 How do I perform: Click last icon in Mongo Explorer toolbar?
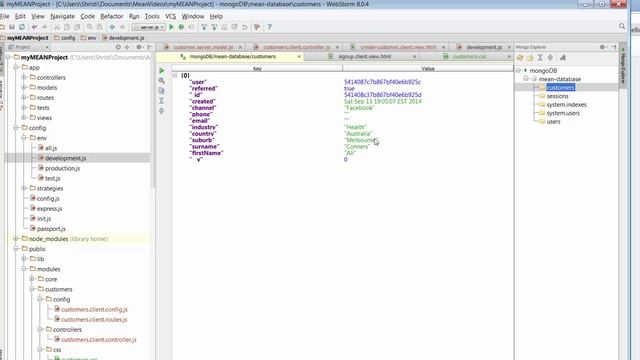[563, 58]
